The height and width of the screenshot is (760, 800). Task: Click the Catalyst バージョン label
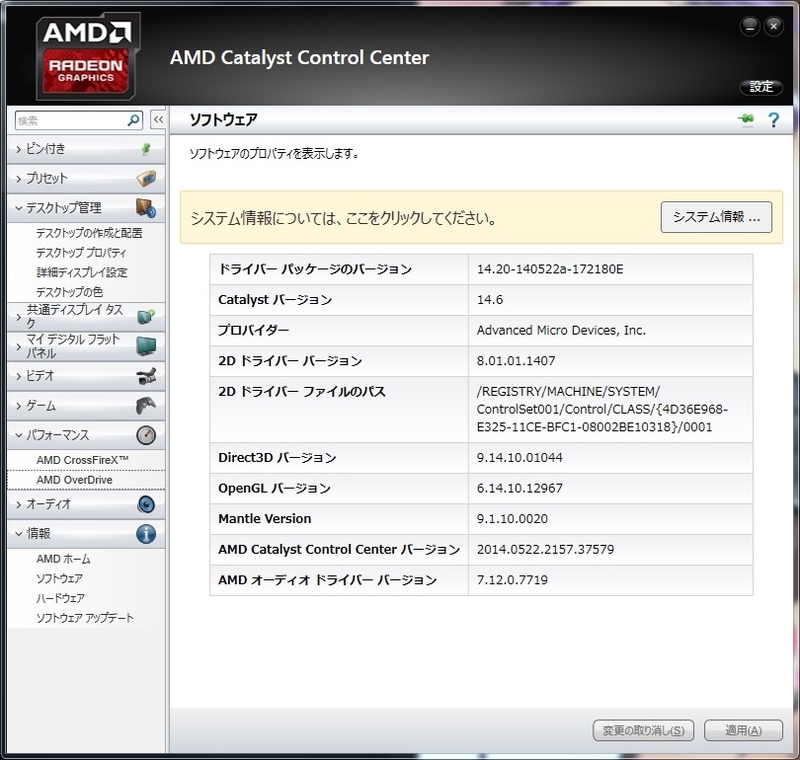[275, 300]
